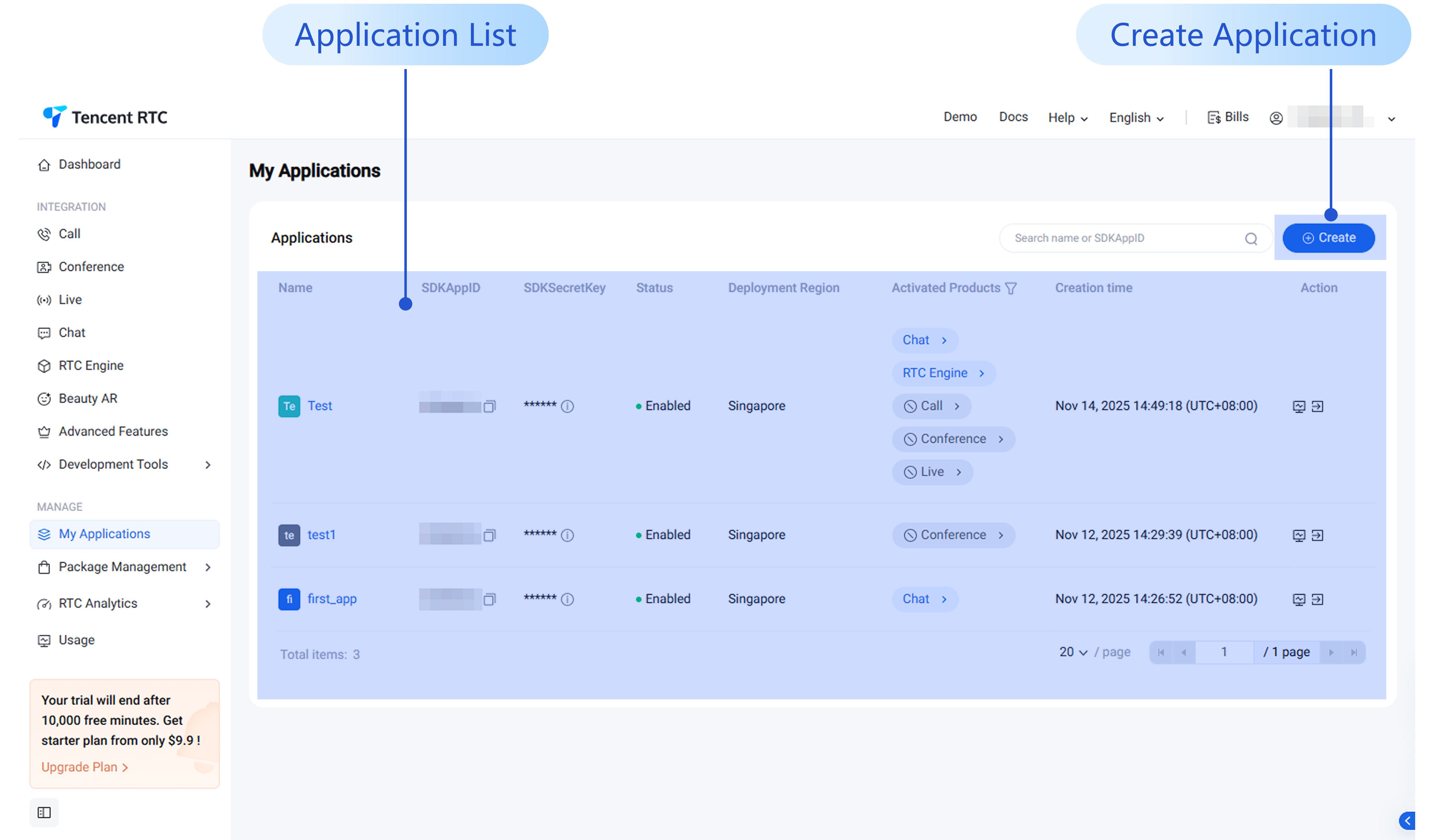Collapse the sidebar panel icon

coord(44,813)
